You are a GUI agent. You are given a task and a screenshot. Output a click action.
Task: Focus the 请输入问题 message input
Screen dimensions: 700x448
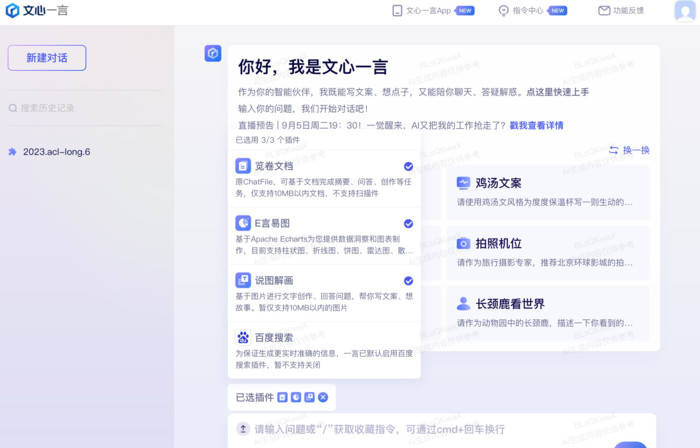click(379, 429)
